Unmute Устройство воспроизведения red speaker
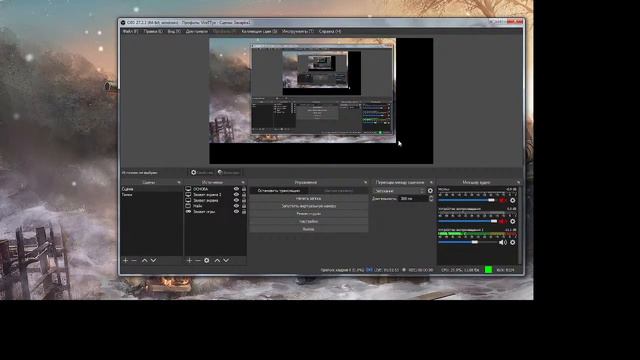 503,221
